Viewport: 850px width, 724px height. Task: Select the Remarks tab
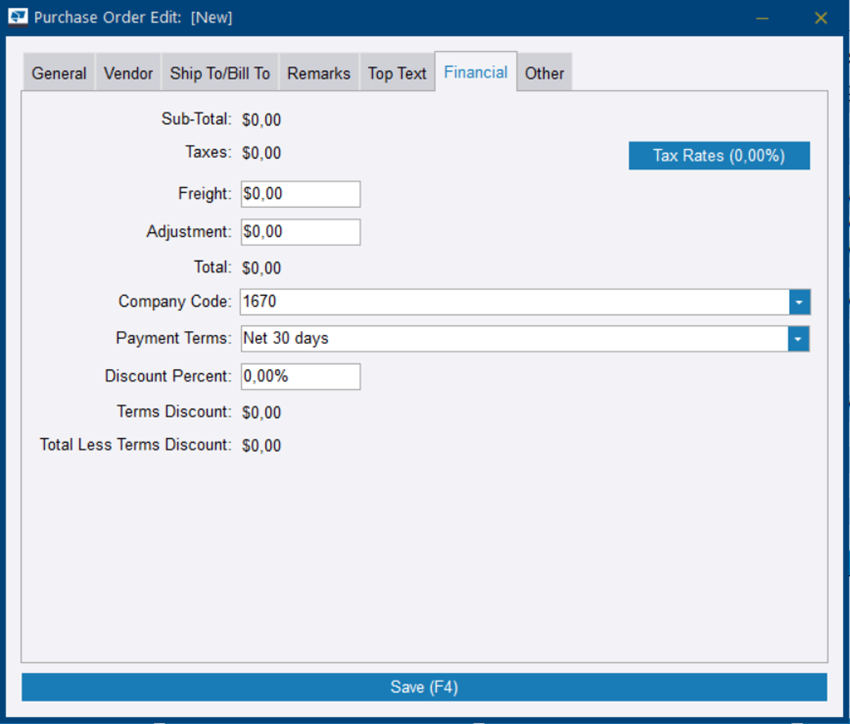[x=319, y=73]
